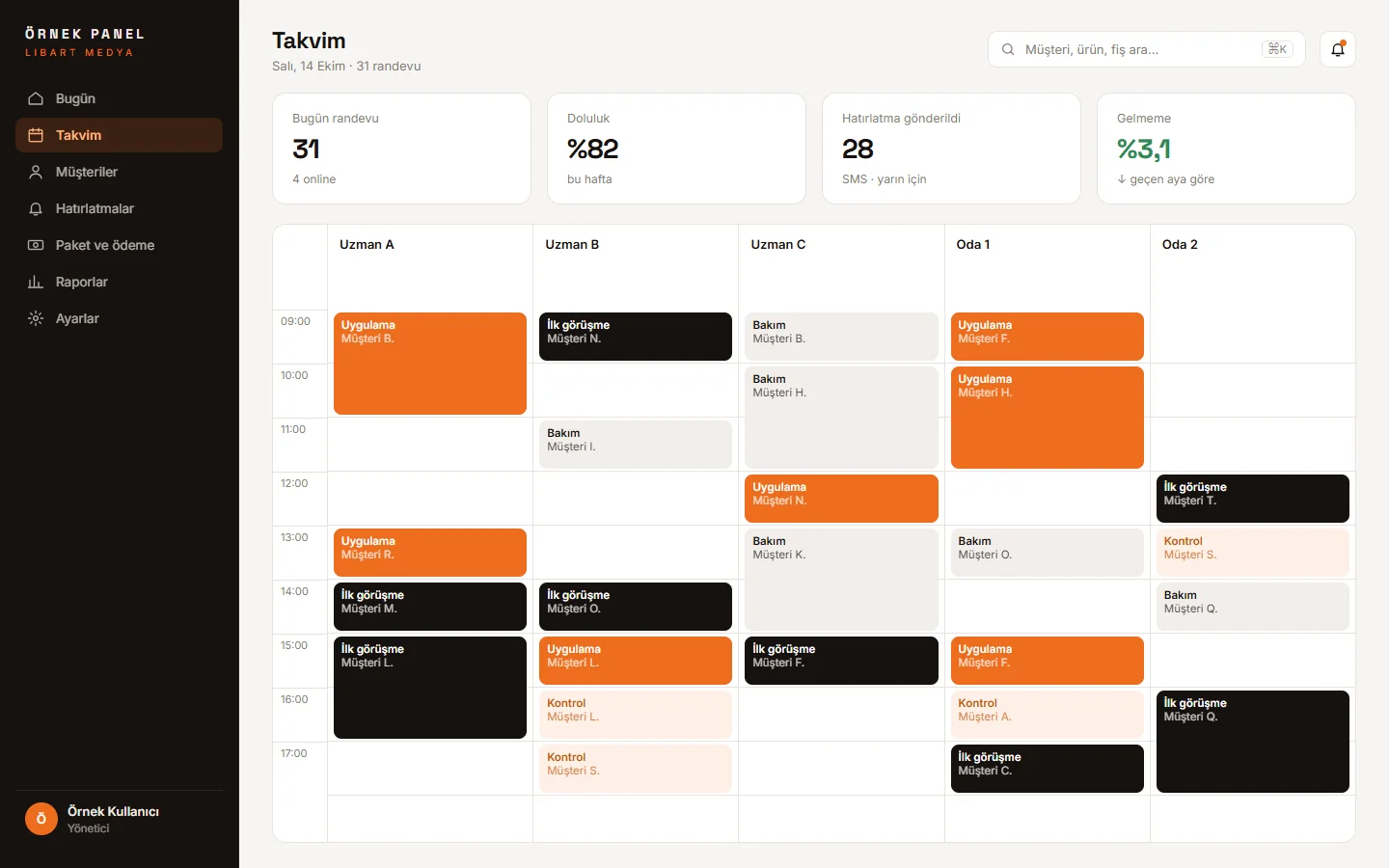Select Oda 2's İlk görüşme with Müşteri T.

pos(1253,499)
